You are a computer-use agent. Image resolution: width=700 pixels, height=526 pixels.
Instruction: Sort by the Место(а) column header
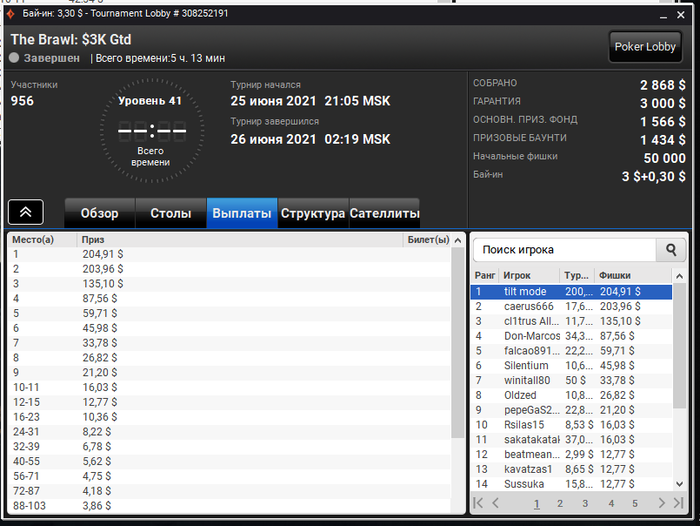coord(42,240)
